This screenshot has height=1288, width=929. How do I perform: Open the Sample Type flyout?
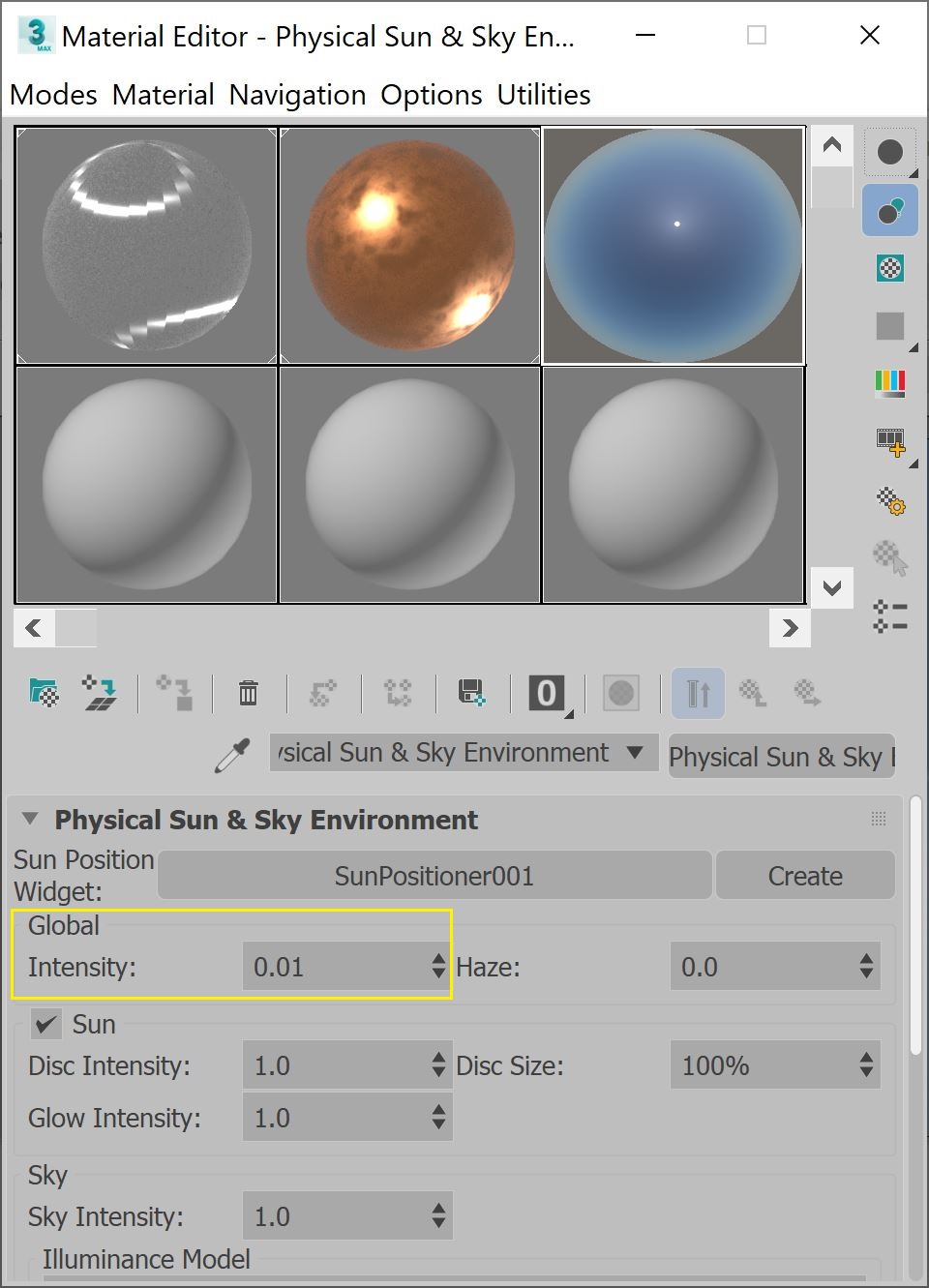tap(890, 151)
